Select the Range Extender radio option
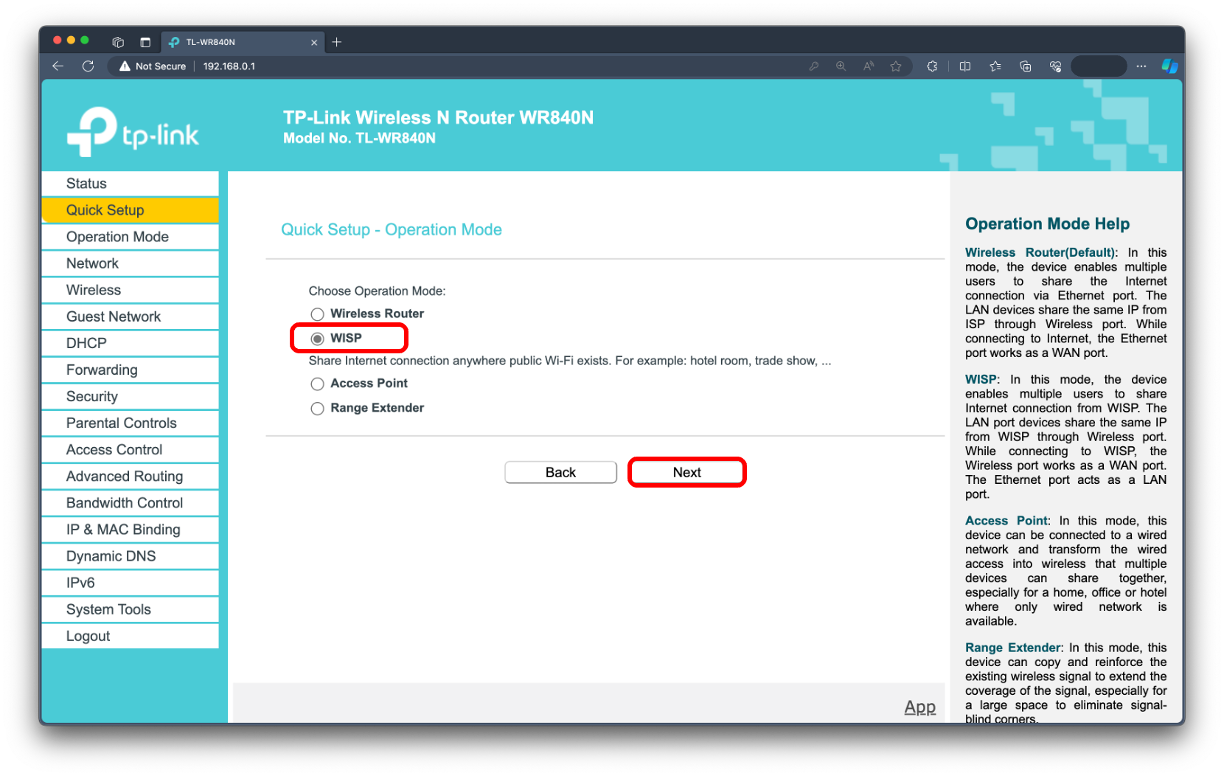Screen dimensions: 1224x776 317,409
